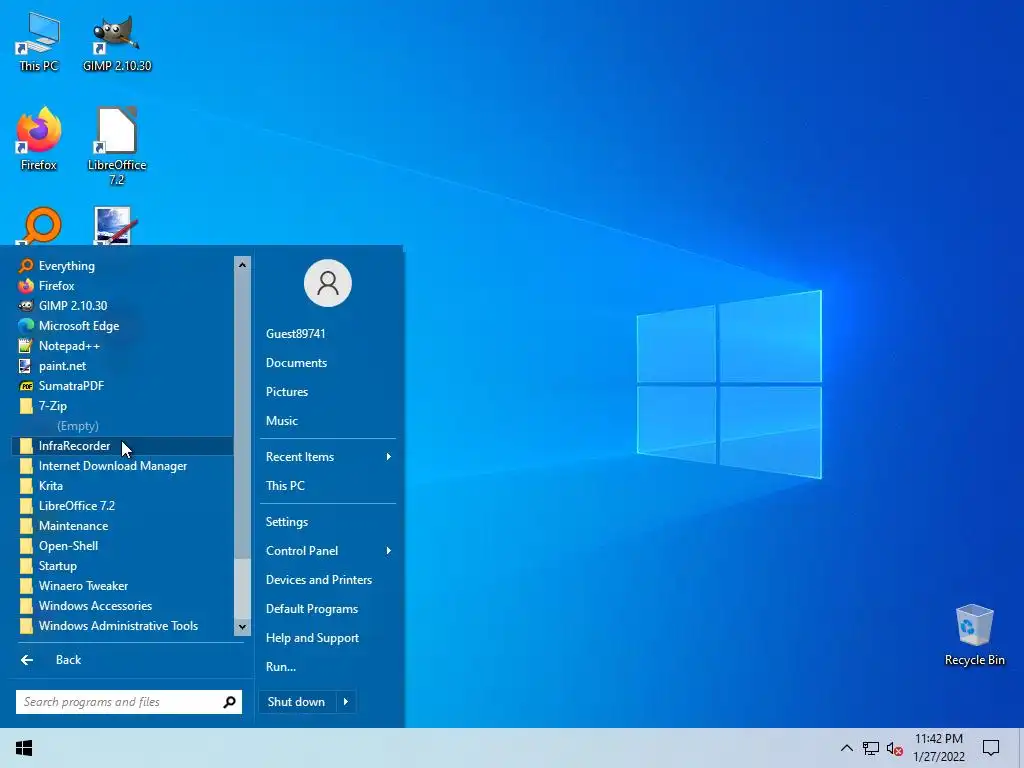Click the Open-Shell folder icon

(26, 546)
